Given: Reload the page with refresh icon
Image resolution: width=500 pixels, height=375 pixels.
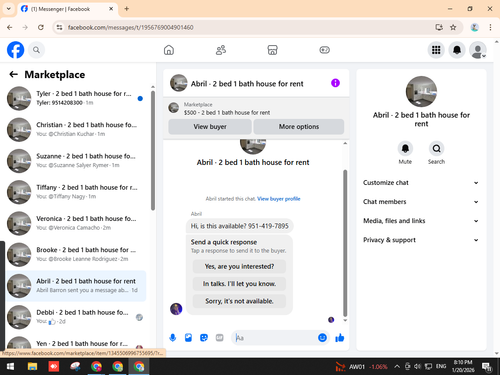Looking at the screenshot, I should click(x=41, y=27).
